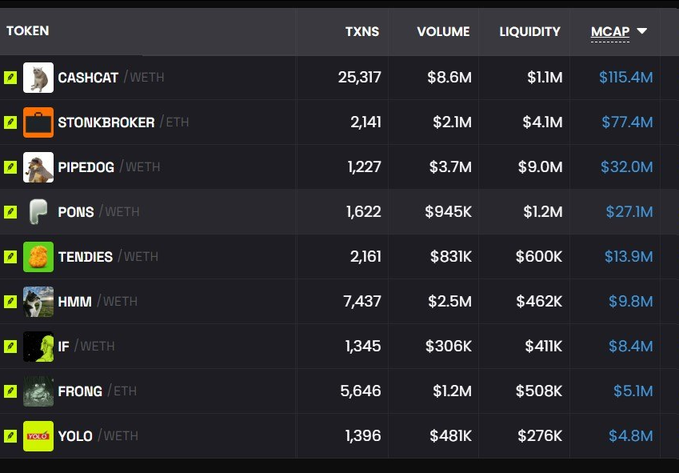Click the green leaf badge beside YOLO
Image resolution: width=679 pixels, height=473 pixels.
pyautogui.click(x=10, y=436)
